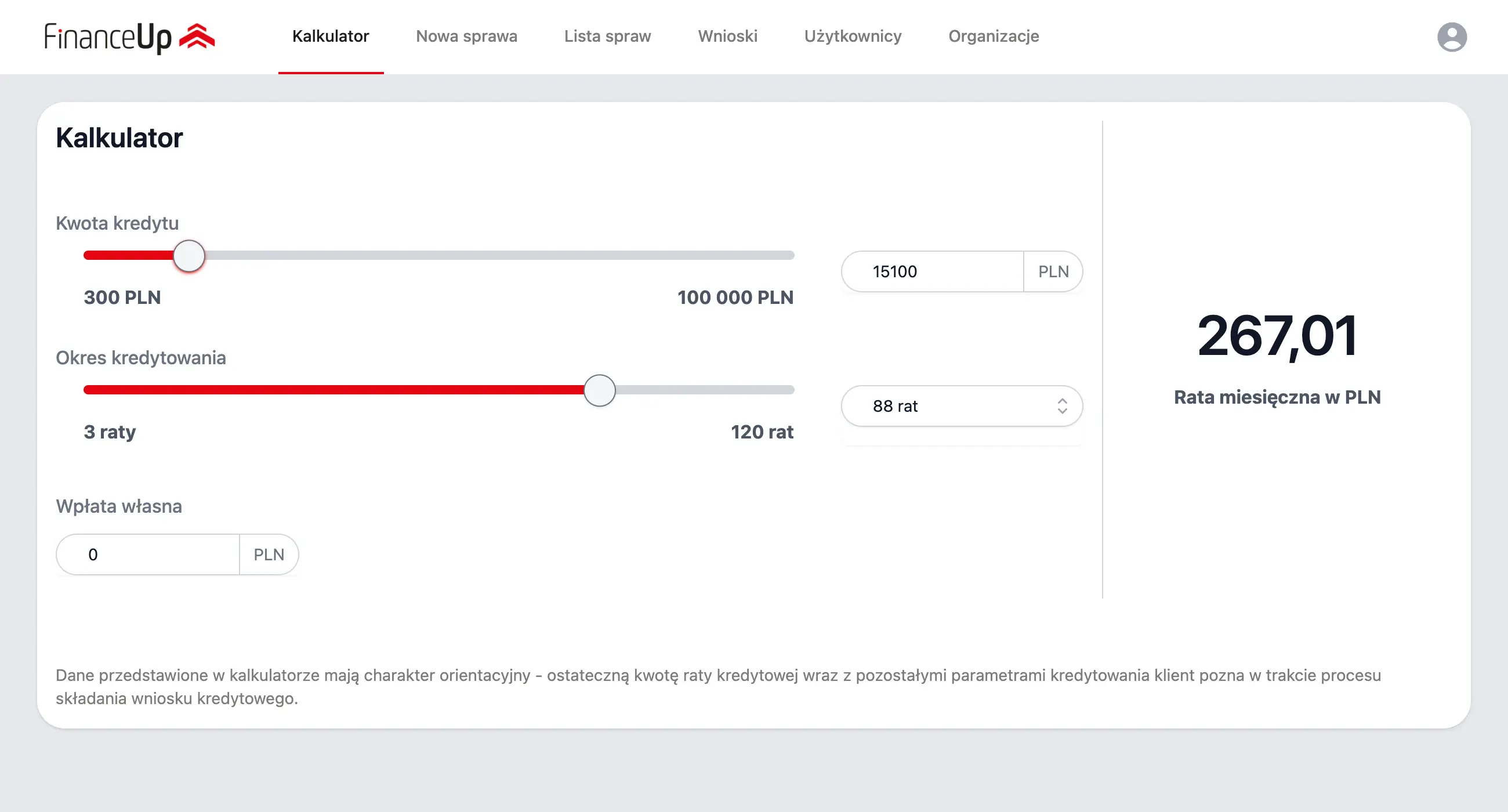
Task: Click the Kwota kredytu slider handle
Action: tap(189, 256)
